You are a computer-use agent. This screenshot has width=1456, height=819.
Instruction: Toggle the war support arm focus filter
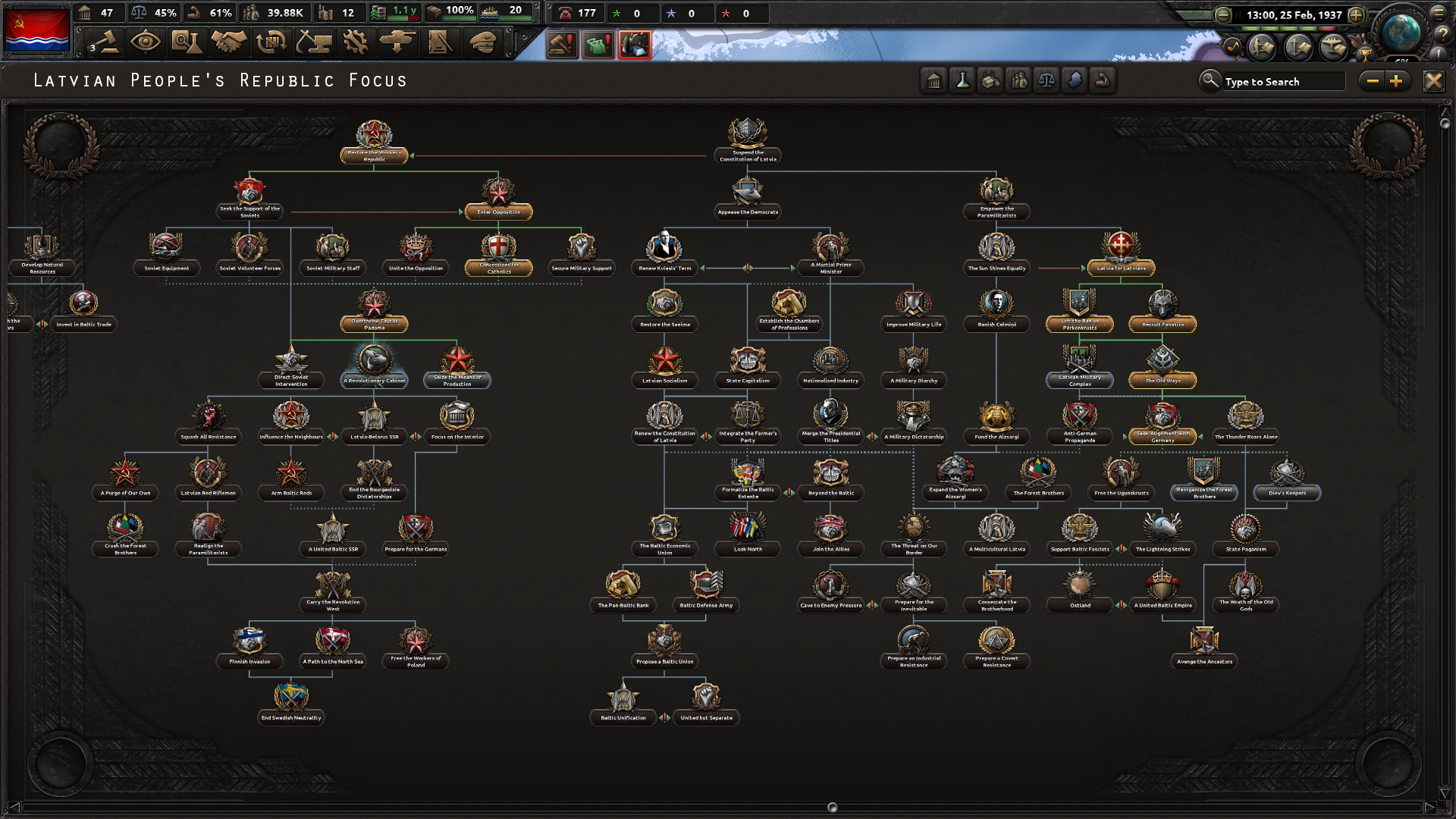click(1103, 80)
